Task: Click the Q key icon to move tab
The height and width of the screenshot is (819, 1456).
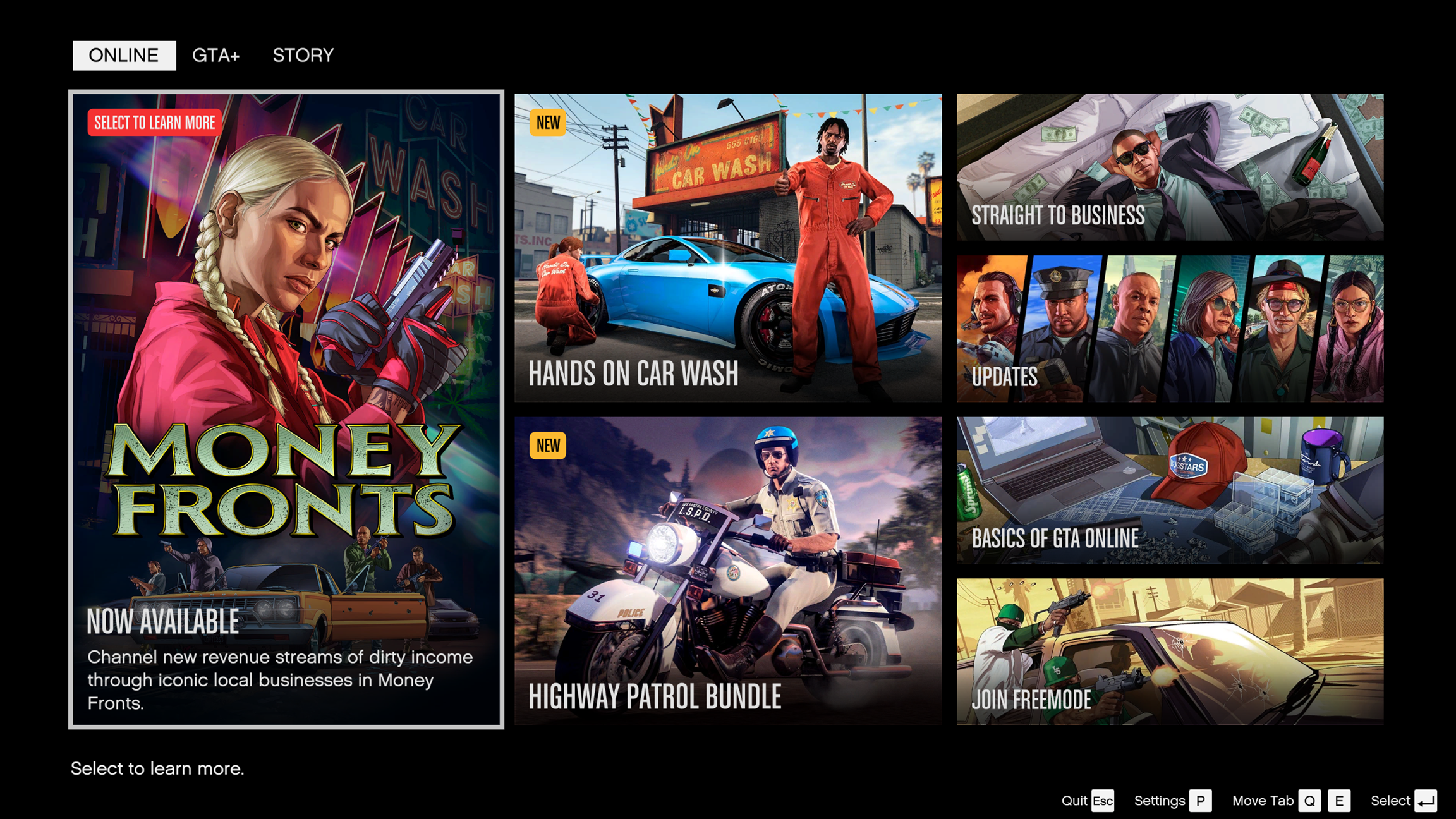Action: 1309,801
